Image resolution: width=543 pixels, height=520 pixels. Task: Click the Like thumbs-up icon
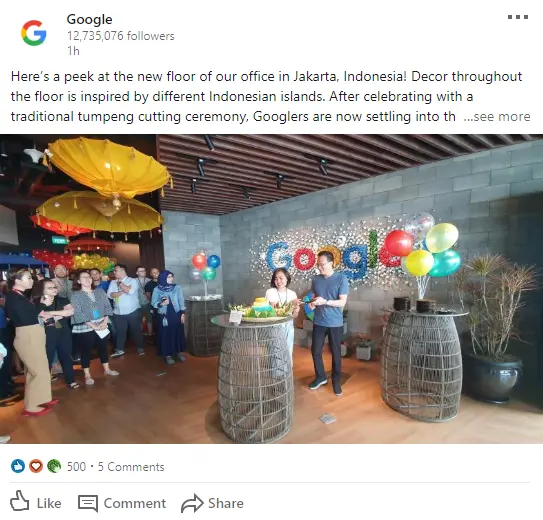point(19,501)
